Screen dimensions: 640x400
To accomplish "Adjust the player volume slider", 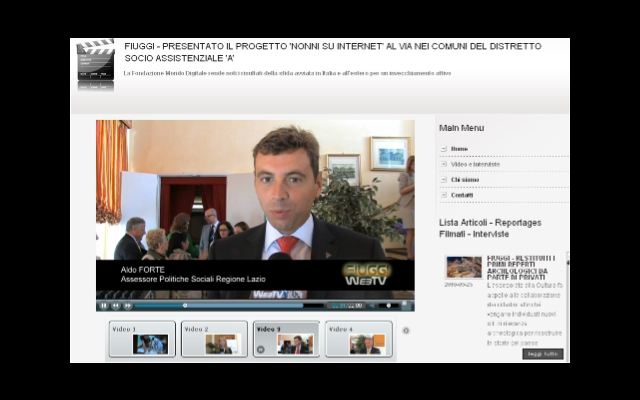I will click(x=388, y=305).
